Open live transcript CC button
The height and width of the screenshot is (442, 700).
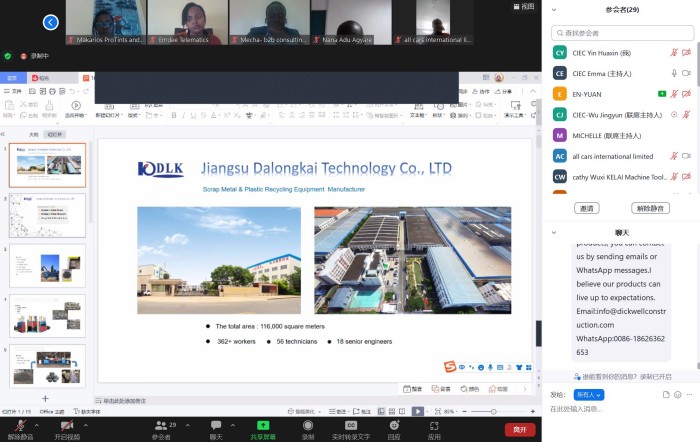[x=351, y=429]
